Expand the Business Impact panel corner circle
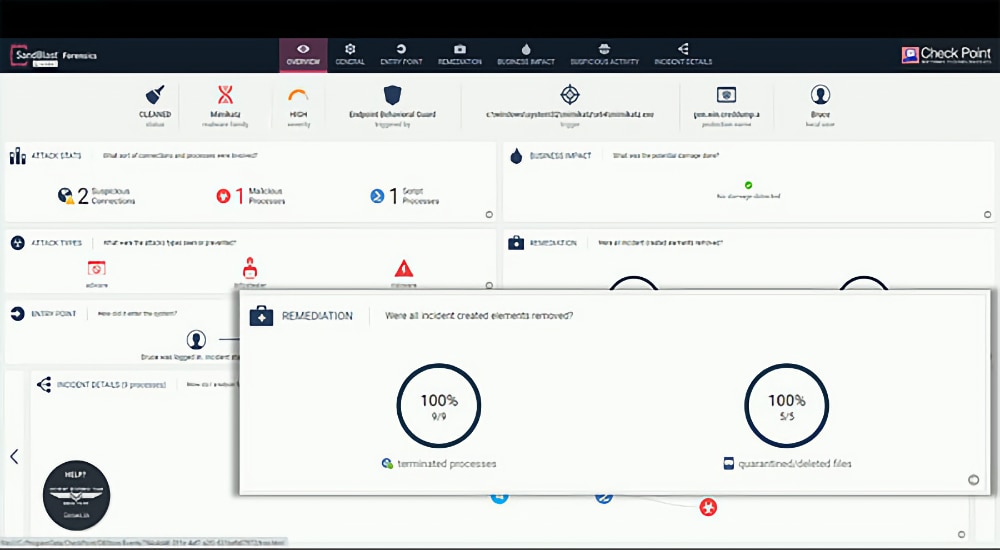 click(987, 215)
